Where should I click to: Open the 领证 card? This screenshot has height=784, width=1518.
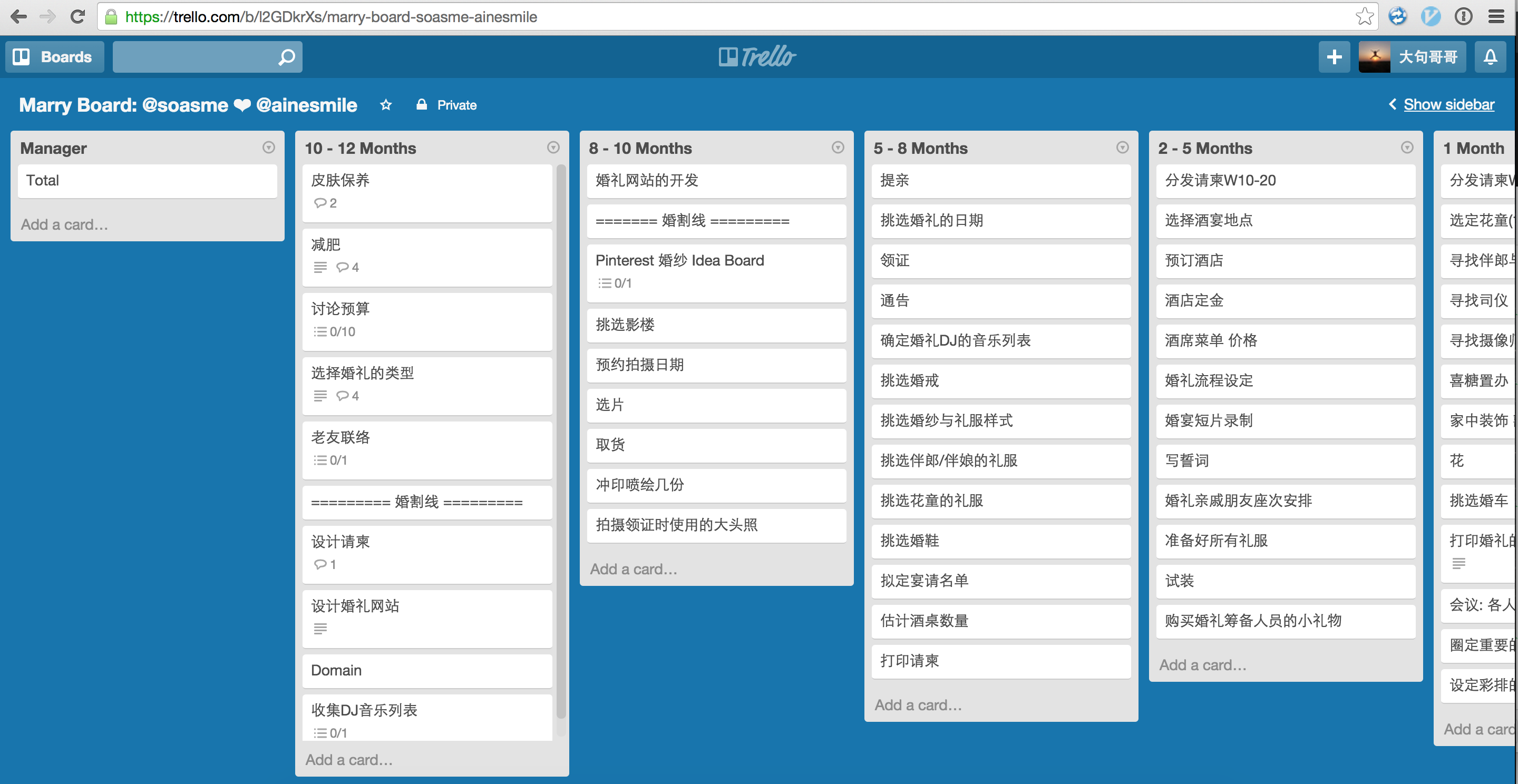point(1001,261)
